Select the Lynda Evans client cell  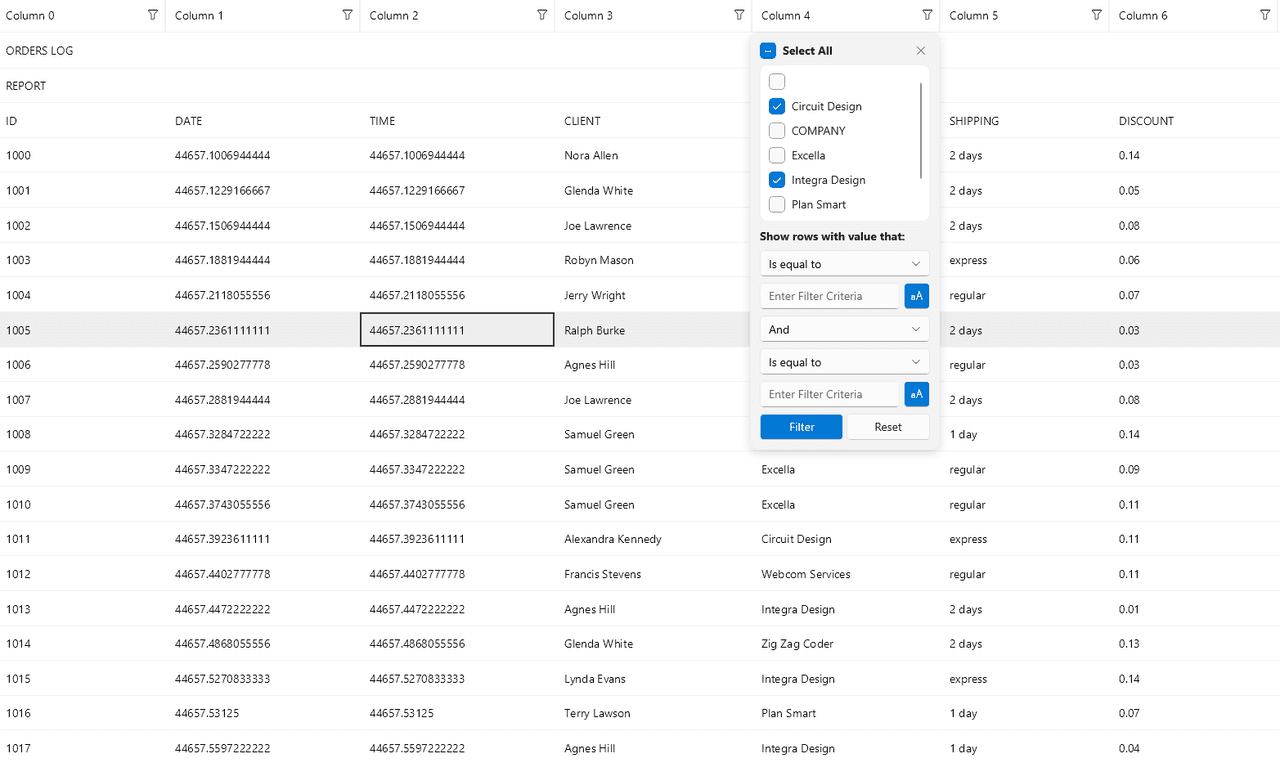click(653, 679)
